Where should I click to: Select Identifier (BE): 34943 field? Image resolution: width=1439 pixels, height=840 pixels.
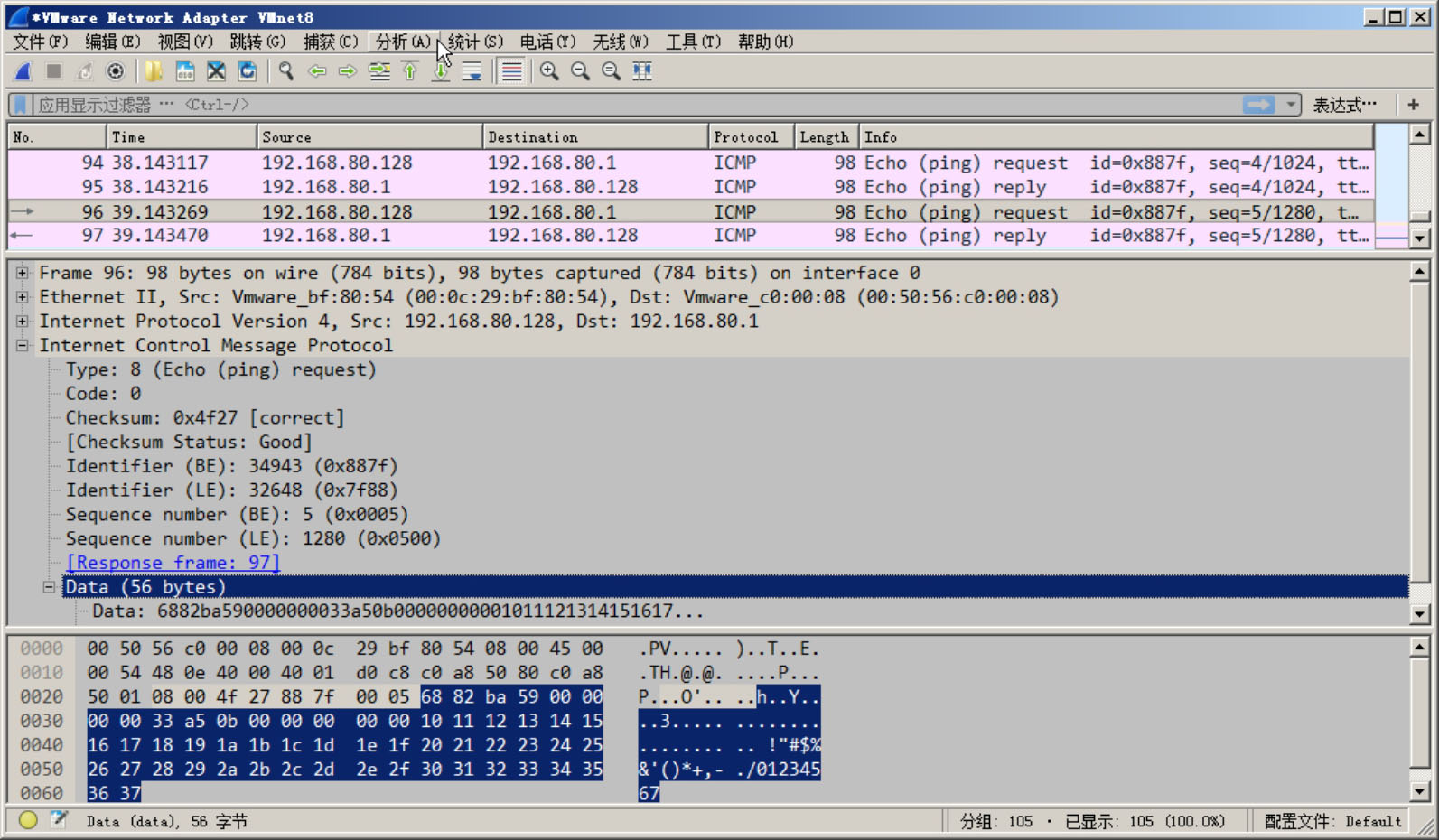(x=231, y=466)
